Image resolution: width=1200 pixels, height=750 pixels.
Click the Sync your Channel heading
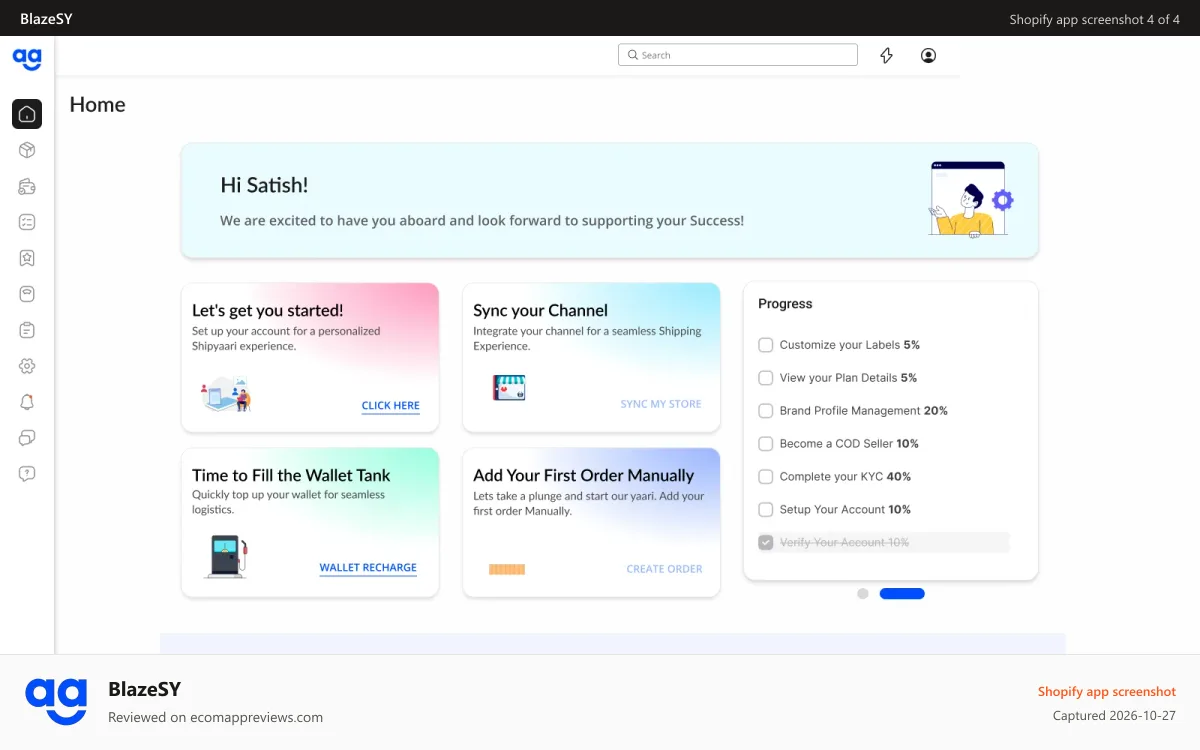point(541,310)
